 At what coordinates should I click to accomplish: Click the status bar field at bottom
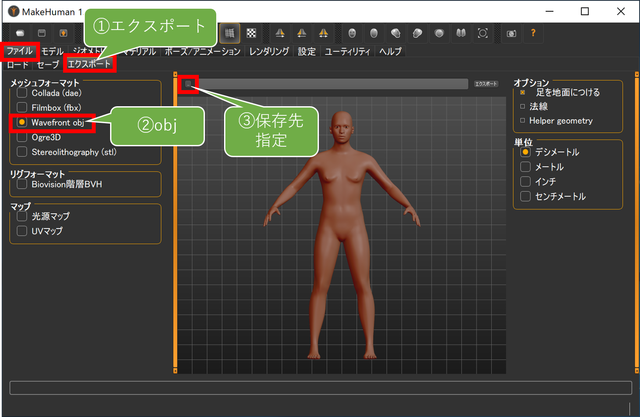320,388
